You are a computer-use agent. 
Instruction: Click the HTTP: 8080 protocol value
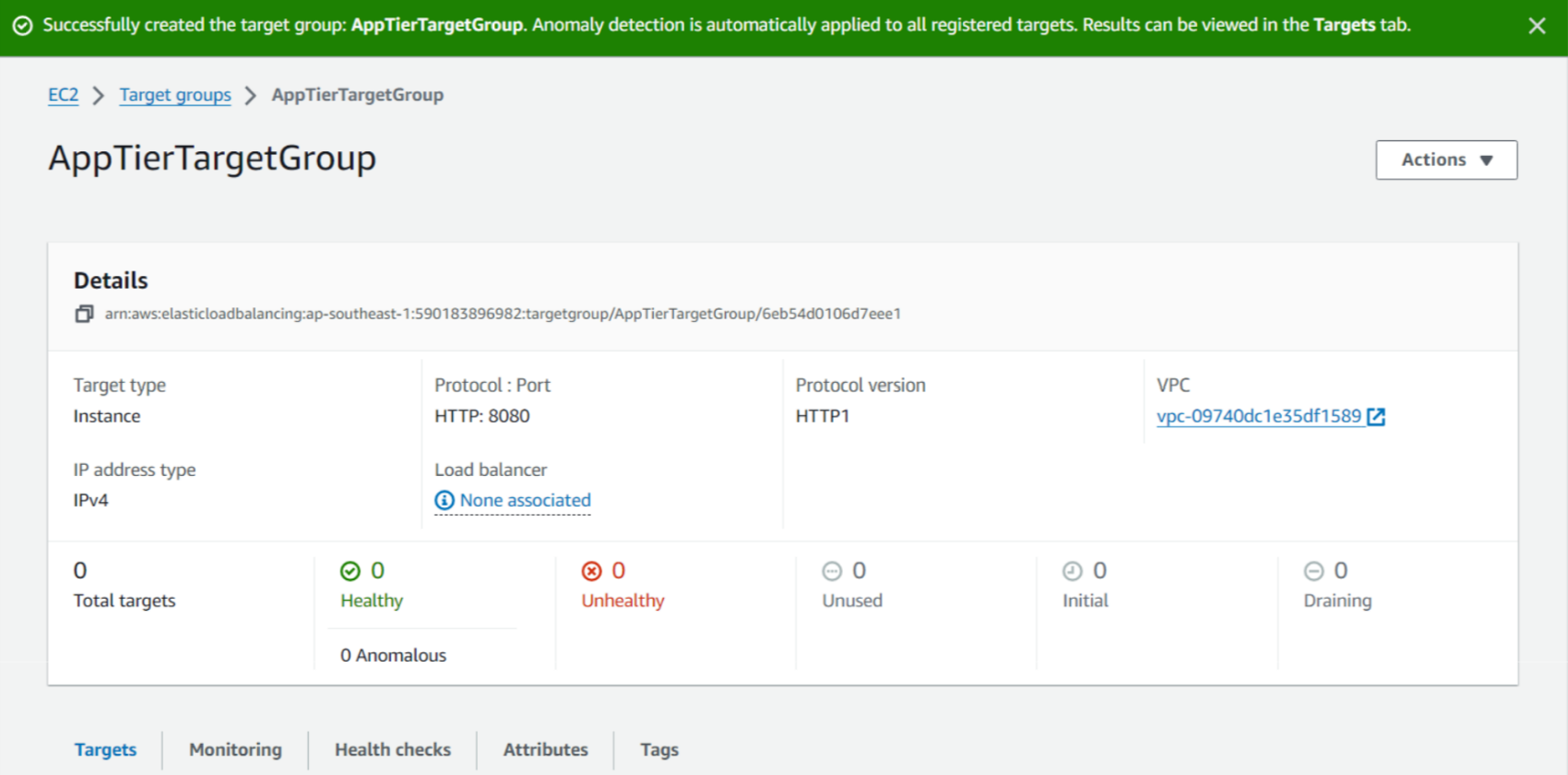pos(482,416)
